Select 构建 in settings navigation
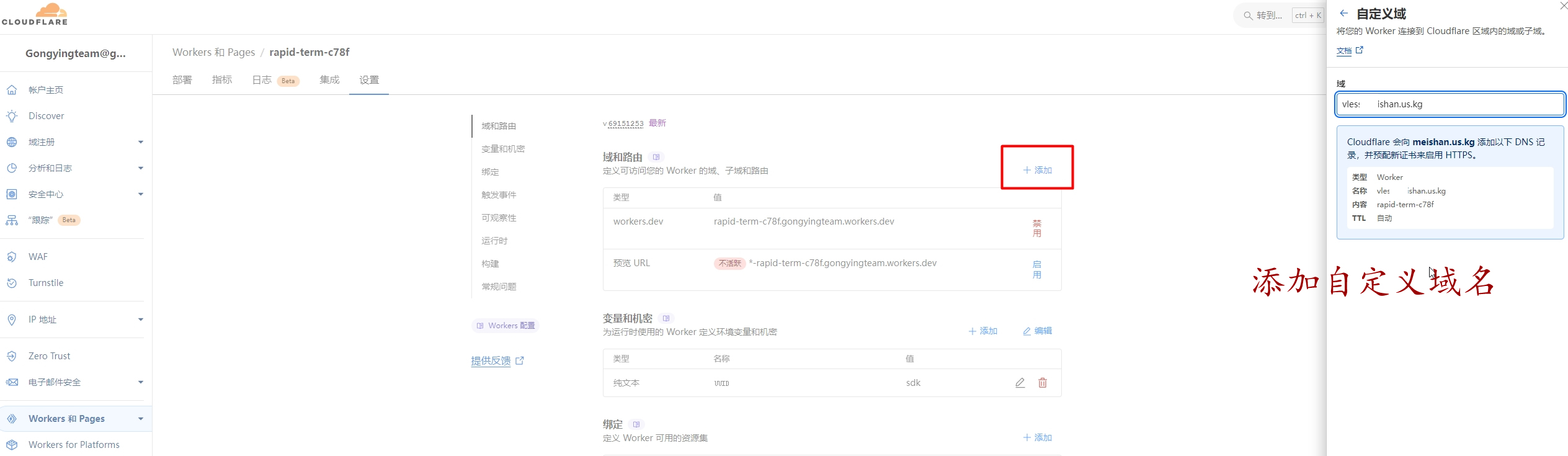 tap(490, 264)
